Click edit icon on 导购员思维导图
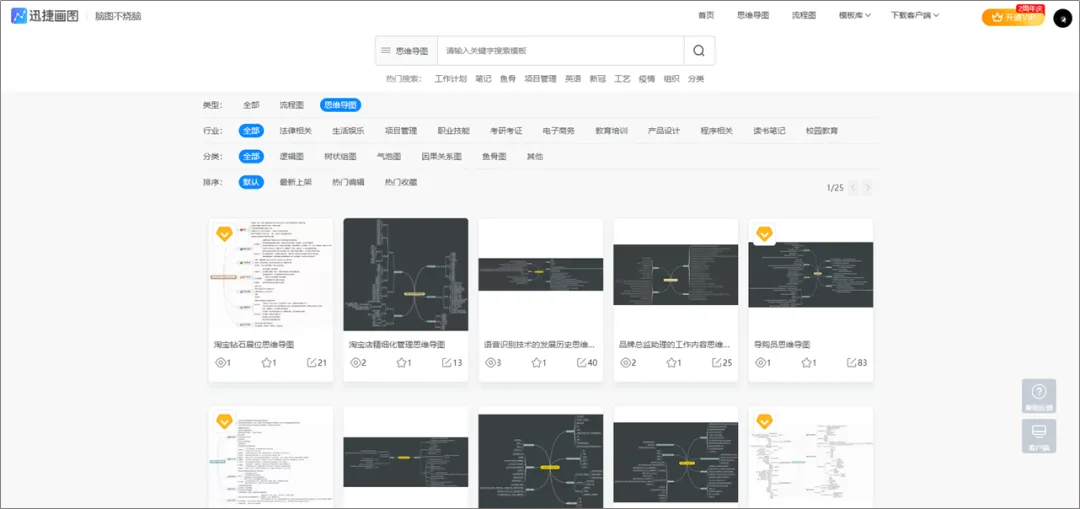The width and height of the screenshot is (1080, 509). click(x=851, y=362)
